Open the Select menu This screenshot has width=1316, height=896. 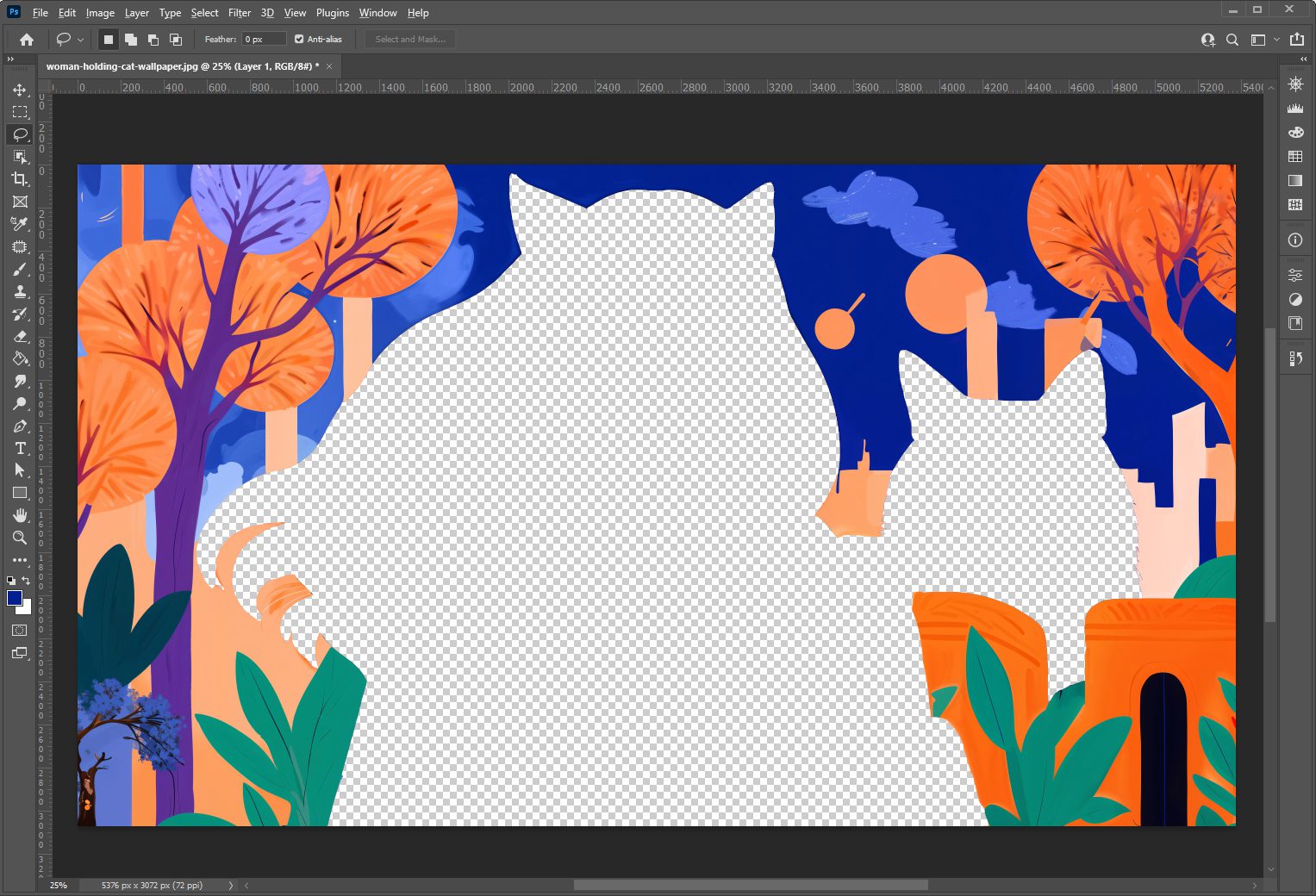pyautogui.click(x=204, y=13)
